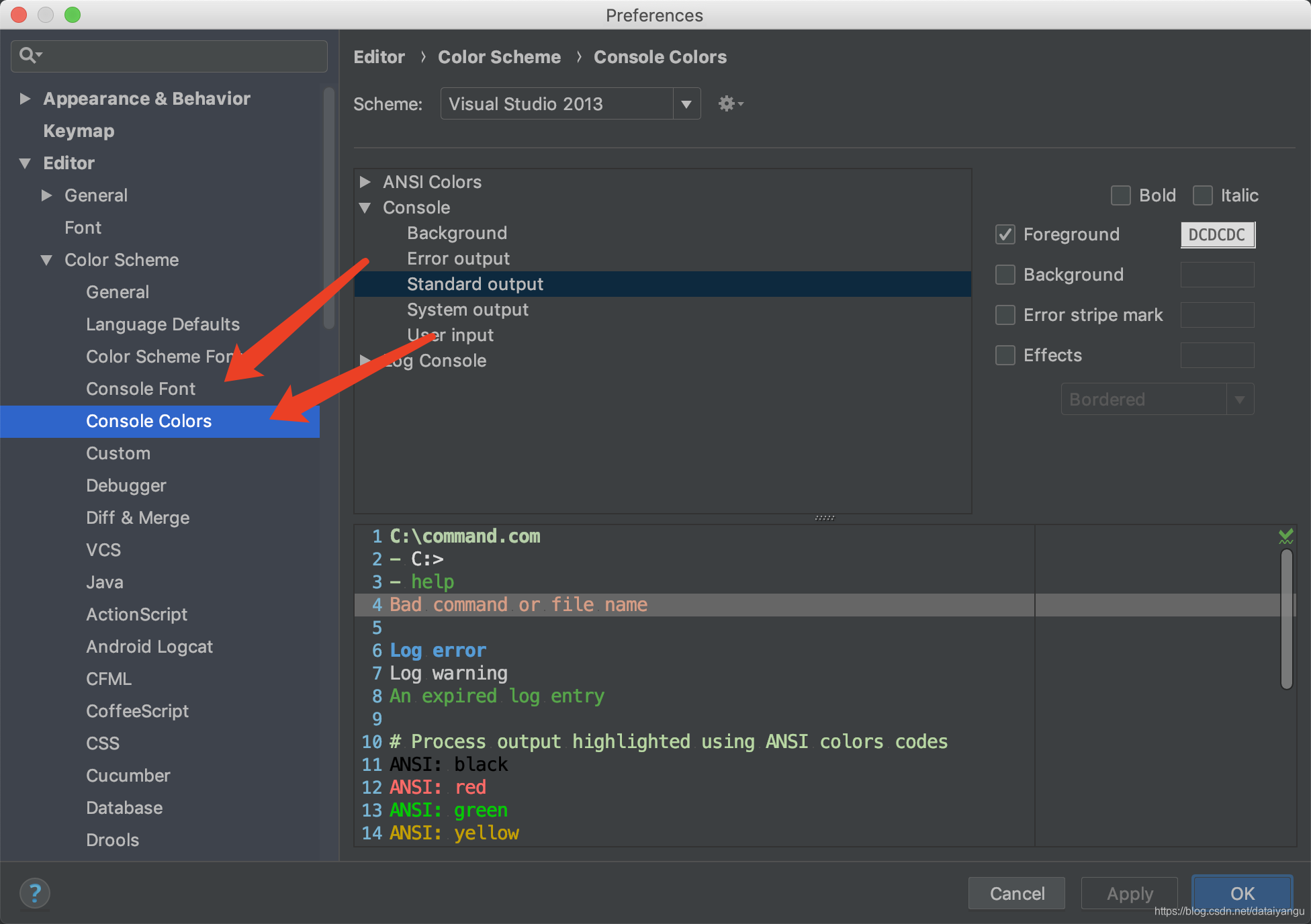Viewport: 1311px width, 924px height.
Task: Enable the Effects checkbox
Action: (1005, 355)
